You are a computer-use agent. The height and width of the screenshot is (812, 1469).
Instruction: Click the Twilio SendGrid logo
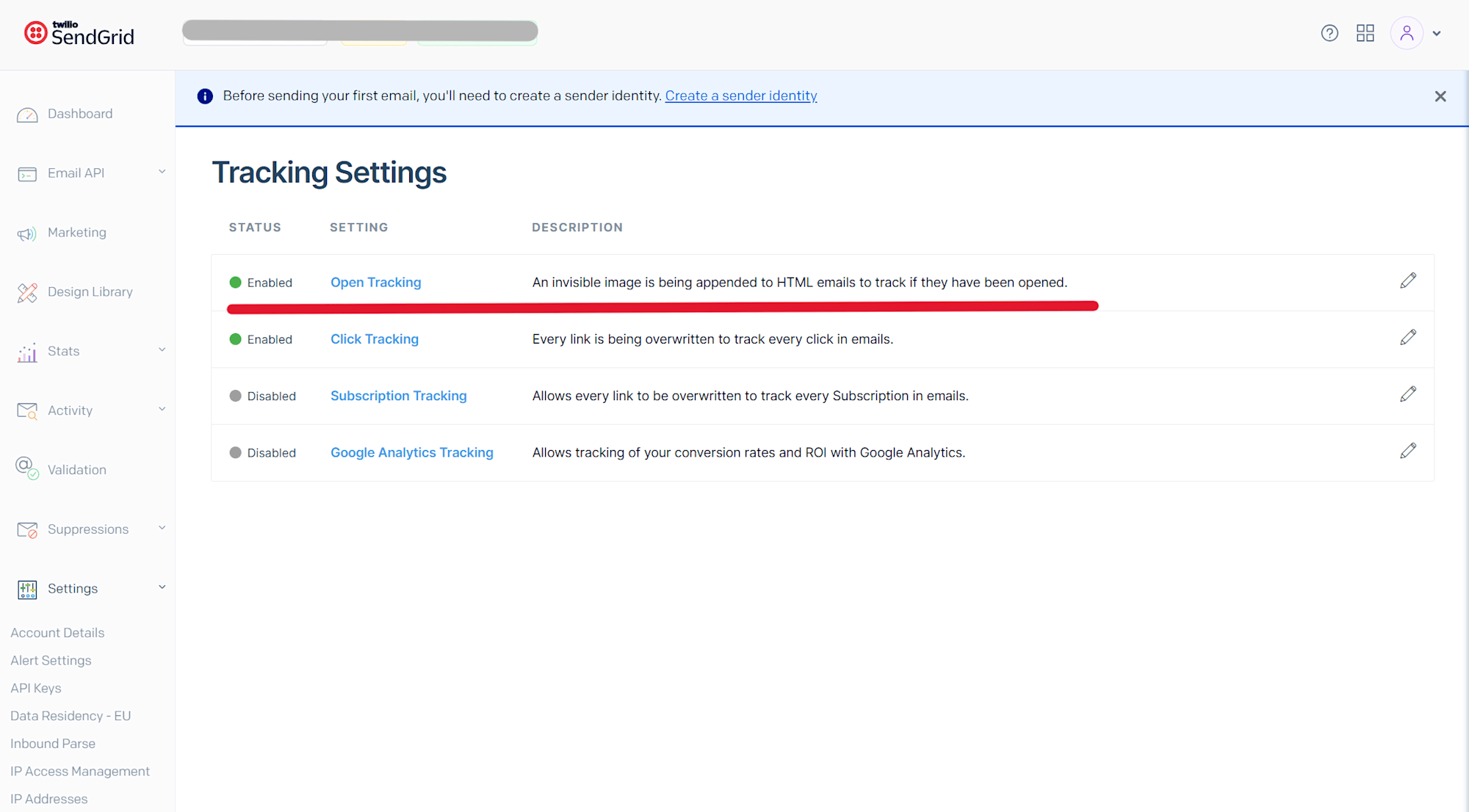point(79,33)
